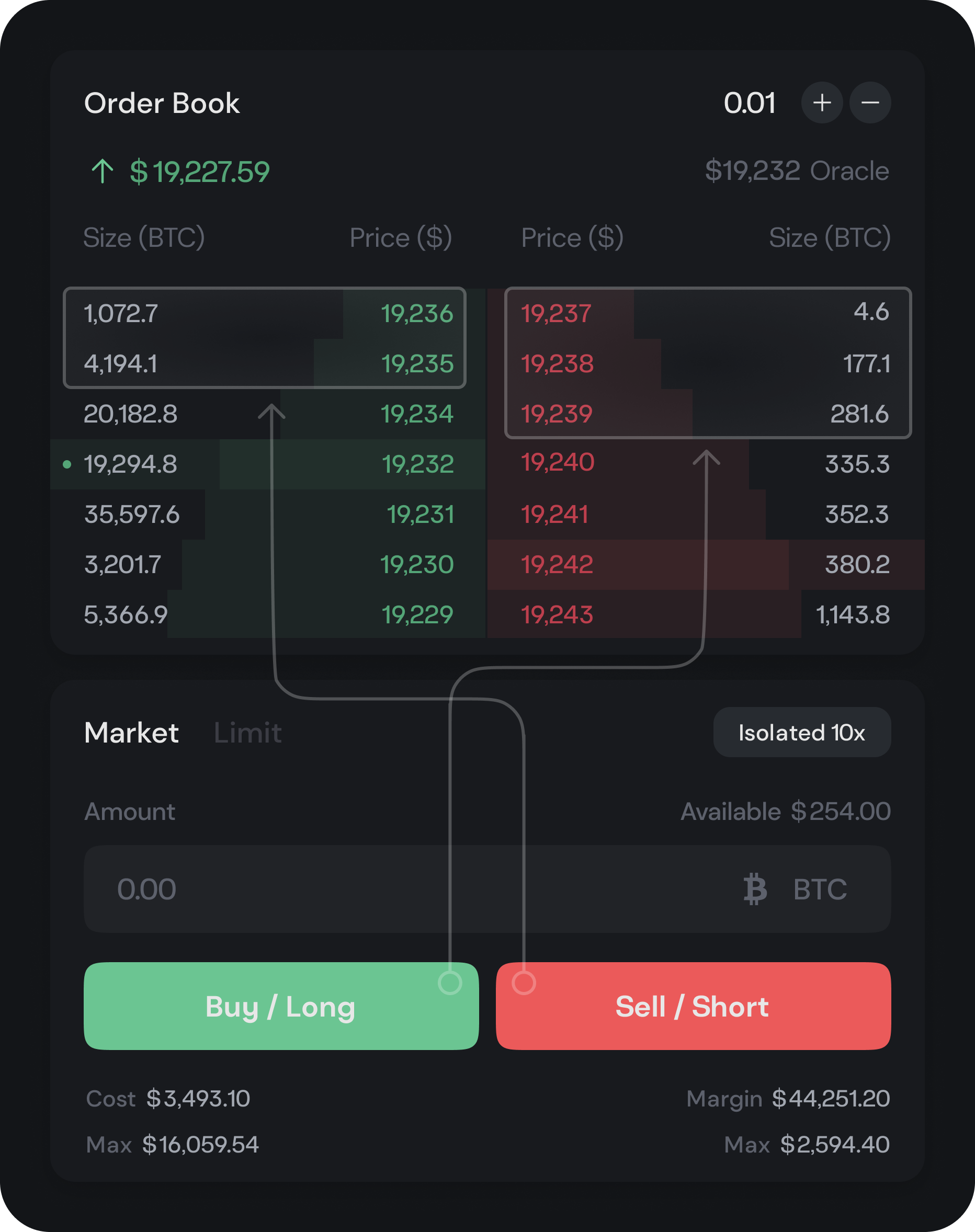Click the green up arrow beside last price
Viewport: 975px width, 1232px height.
(x=102, y=171)
